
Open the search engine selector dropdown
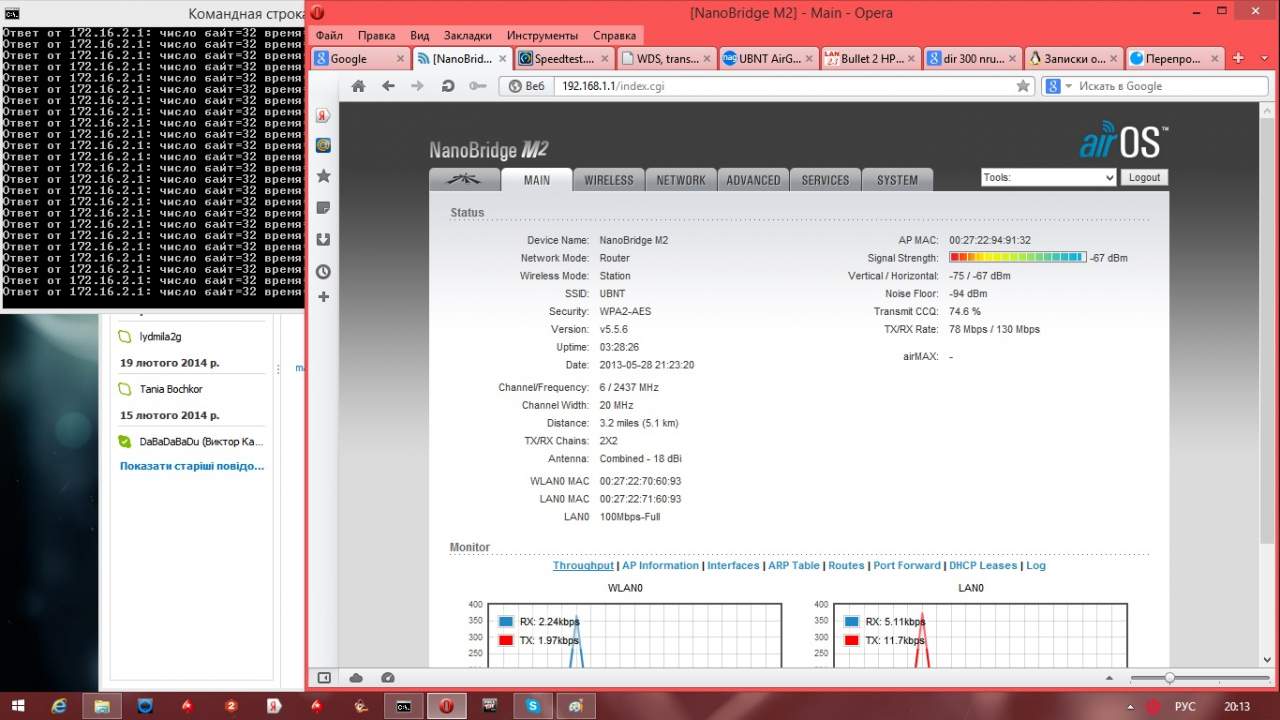click(x=1057, y=86)
